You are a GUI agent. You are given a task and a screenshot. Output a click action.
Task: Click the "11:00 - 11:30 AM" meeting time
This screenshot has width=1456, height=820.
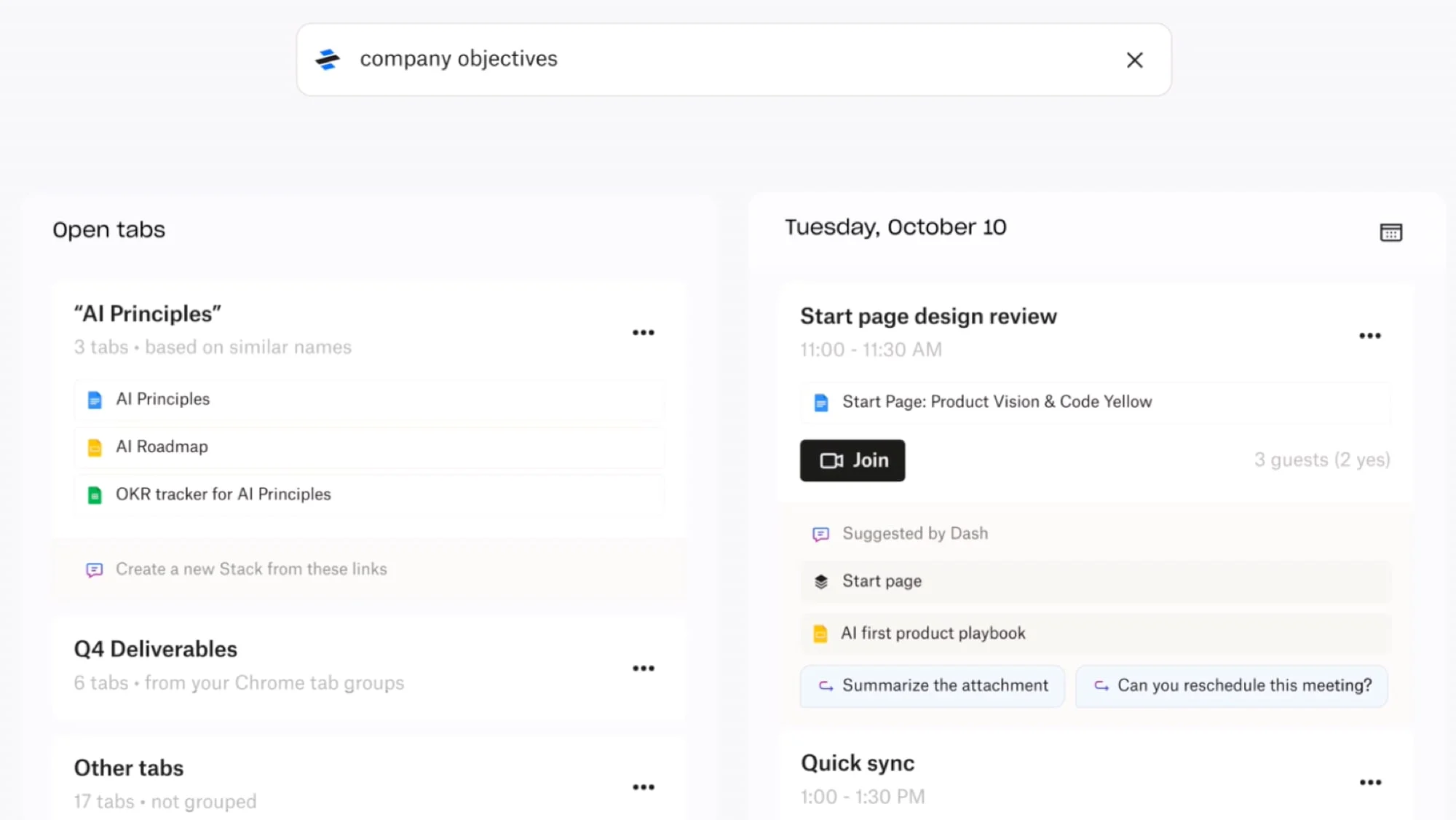tap(871, 350)
